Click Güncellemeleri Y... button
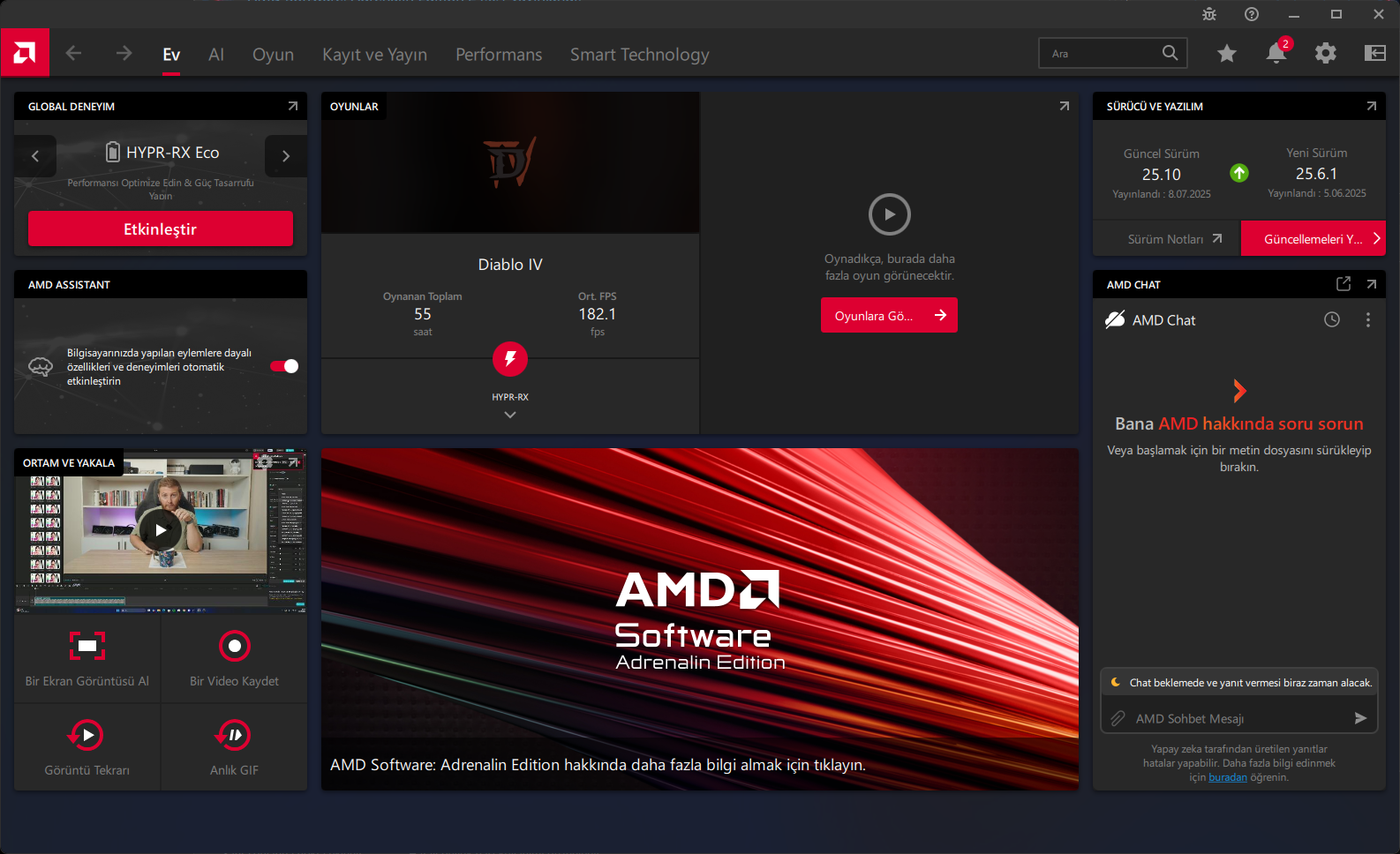The height and width of the screenshot is (854, 1400). coord(1313,238)
